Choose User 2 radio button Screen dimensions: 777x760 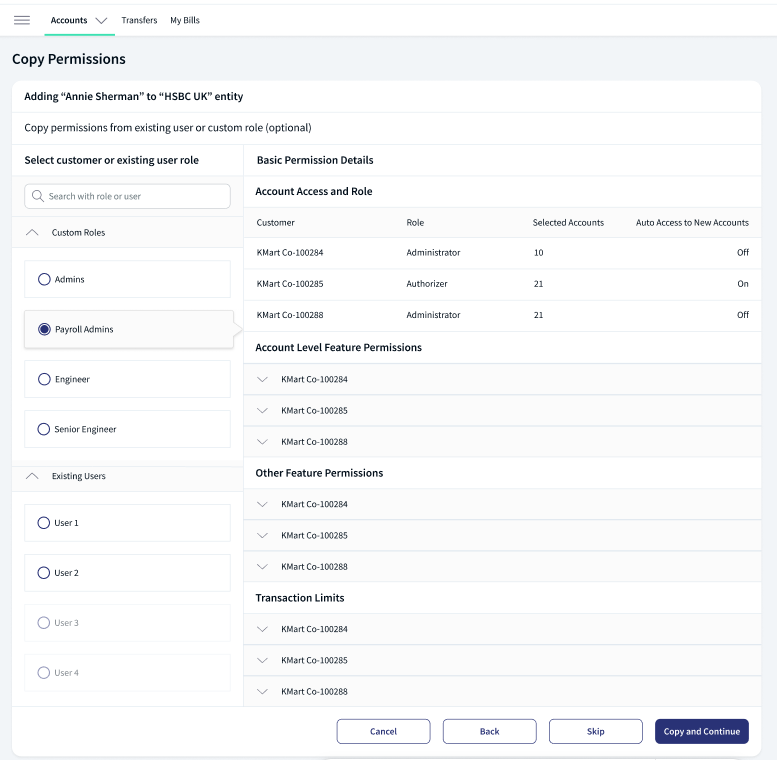pos(44,573)
